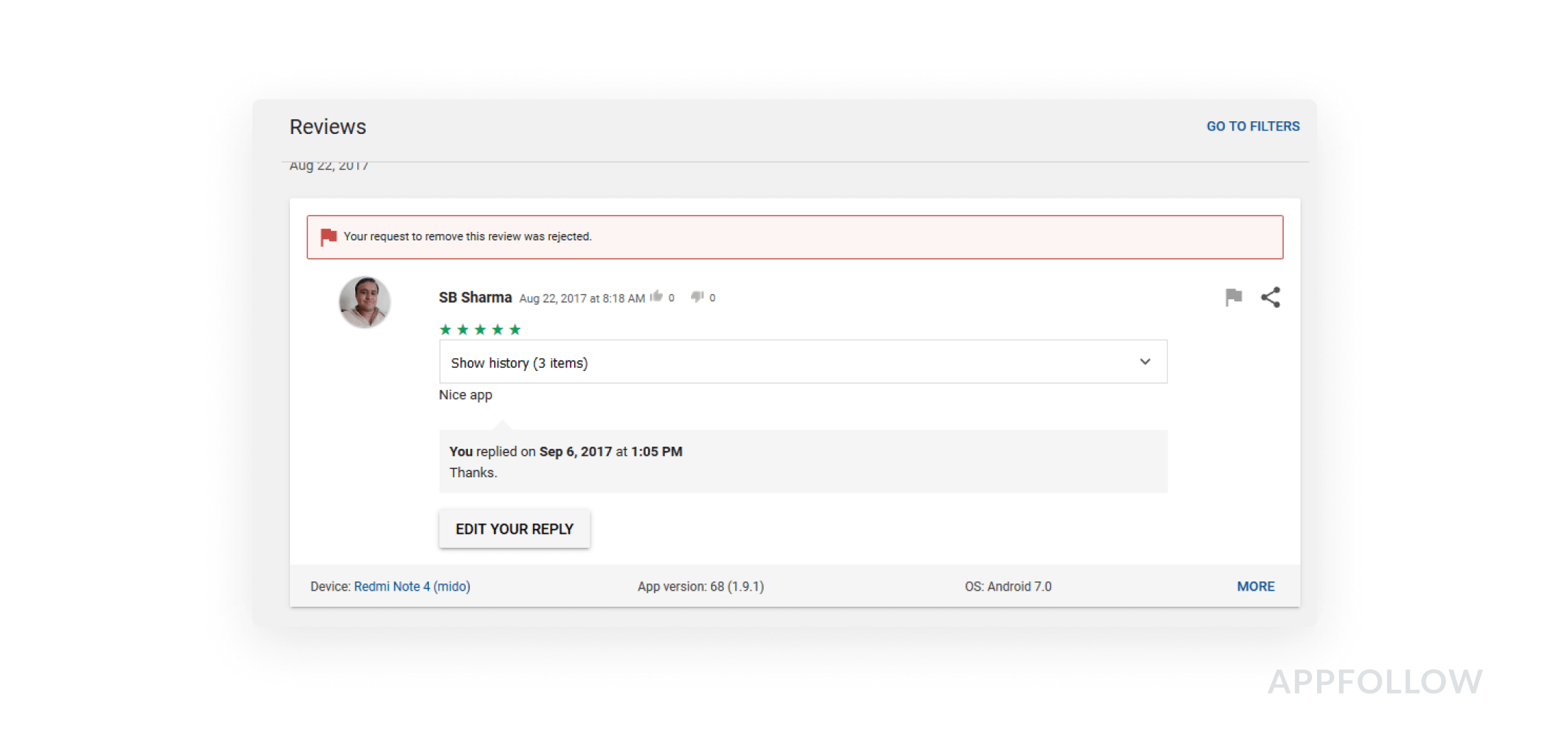
Task: Click the red flag in rejection banner
Action: [x=328, y=237]
